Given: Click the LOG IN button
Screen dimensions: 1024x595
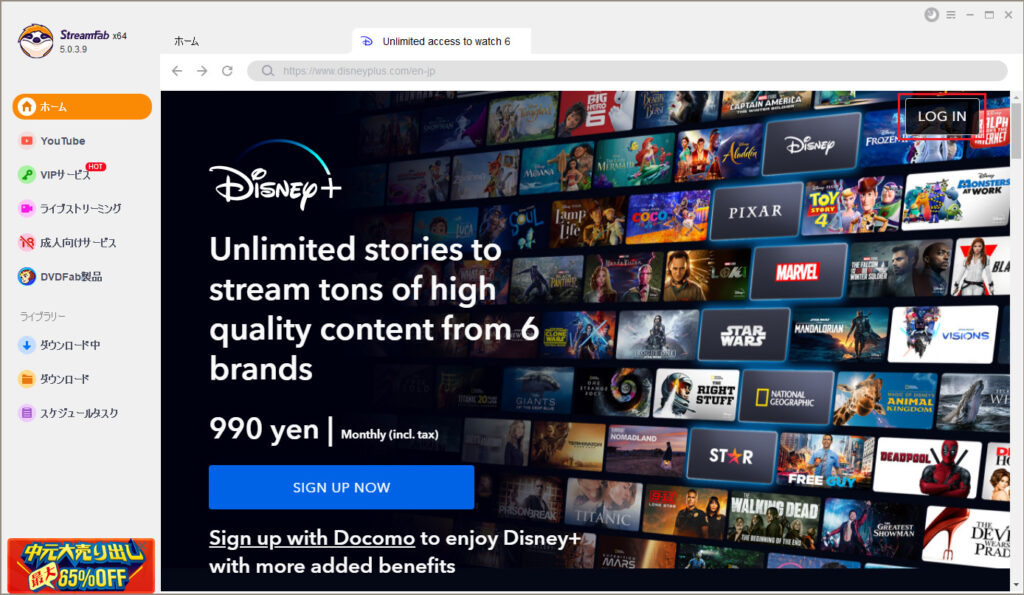Looking at the screenshot, I should coord(942,116).
